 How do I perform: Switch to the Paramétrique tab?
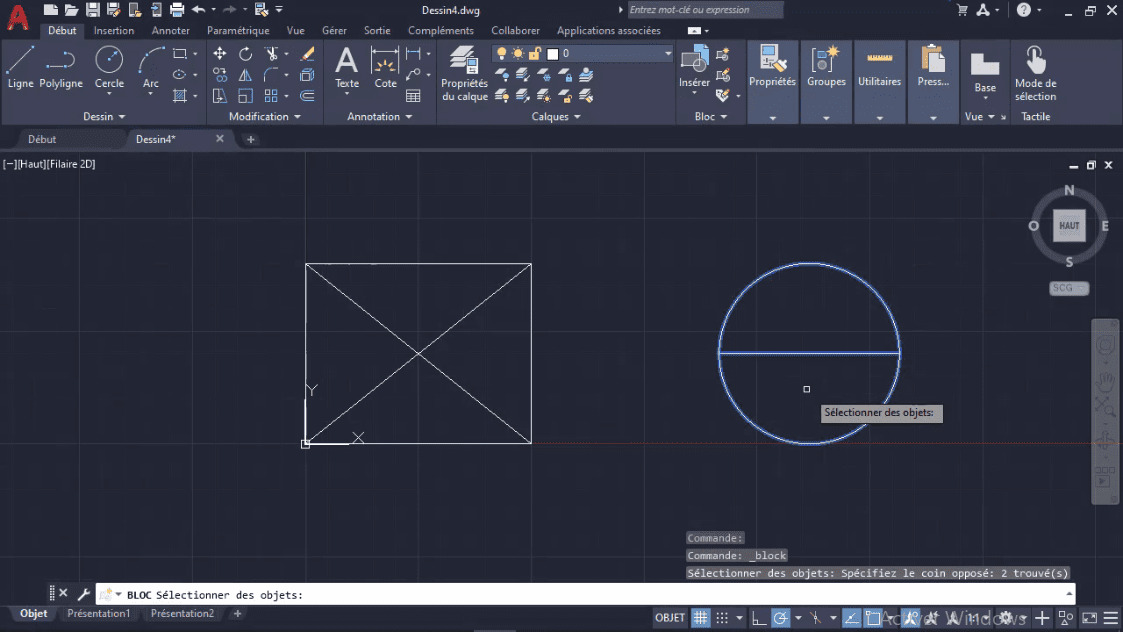[238, 31]
